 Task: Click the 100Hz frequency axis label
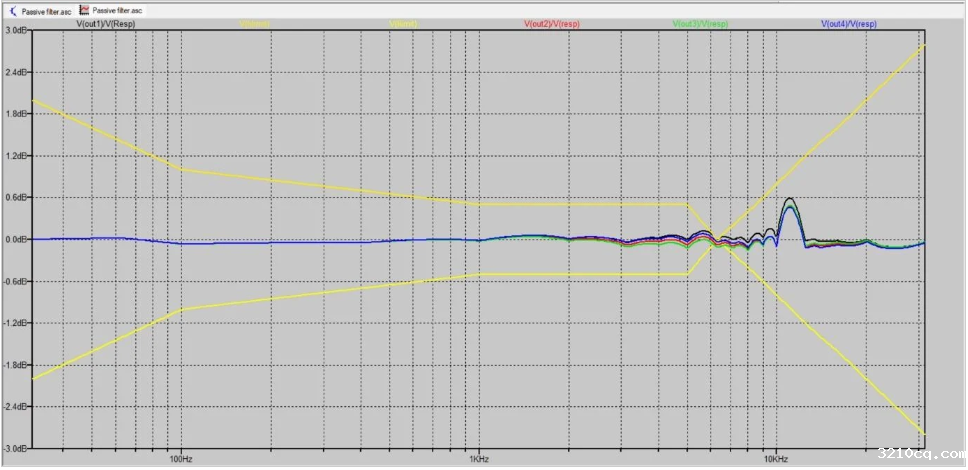click(180, 459)
